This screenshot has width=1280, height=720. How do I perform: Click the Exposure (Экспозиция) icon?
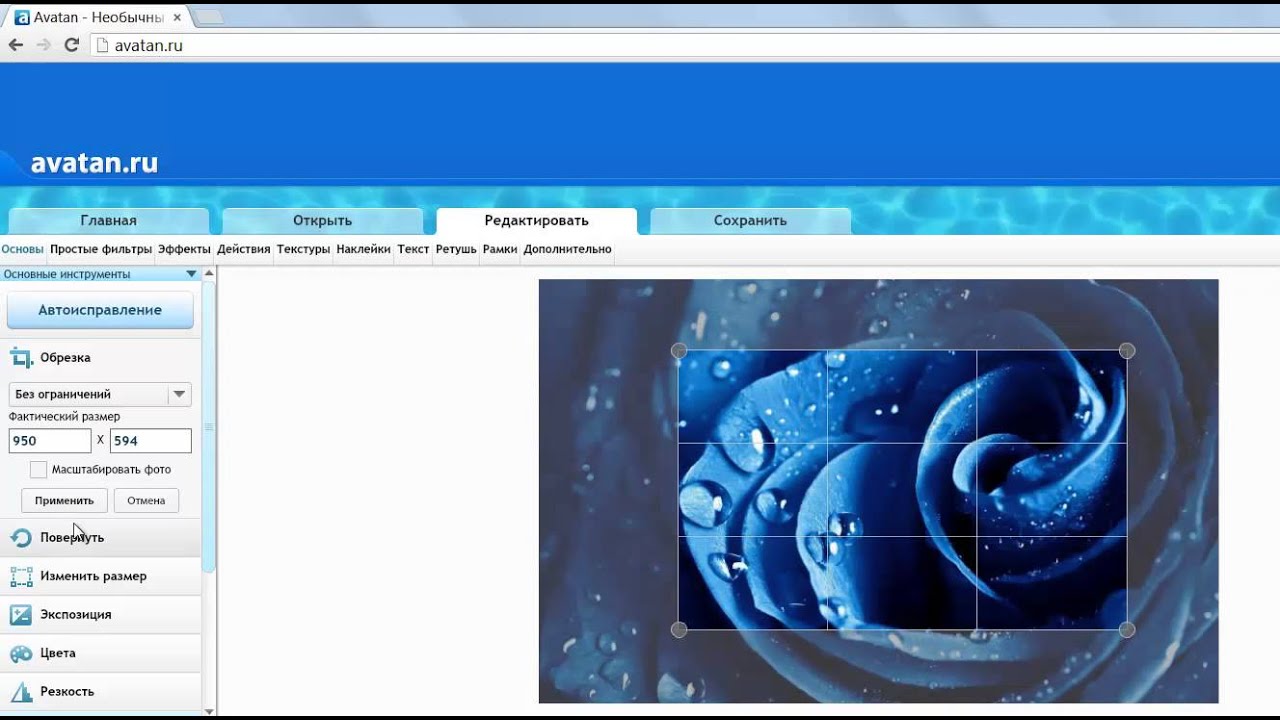pyautogui.click(x=21, y=615)
